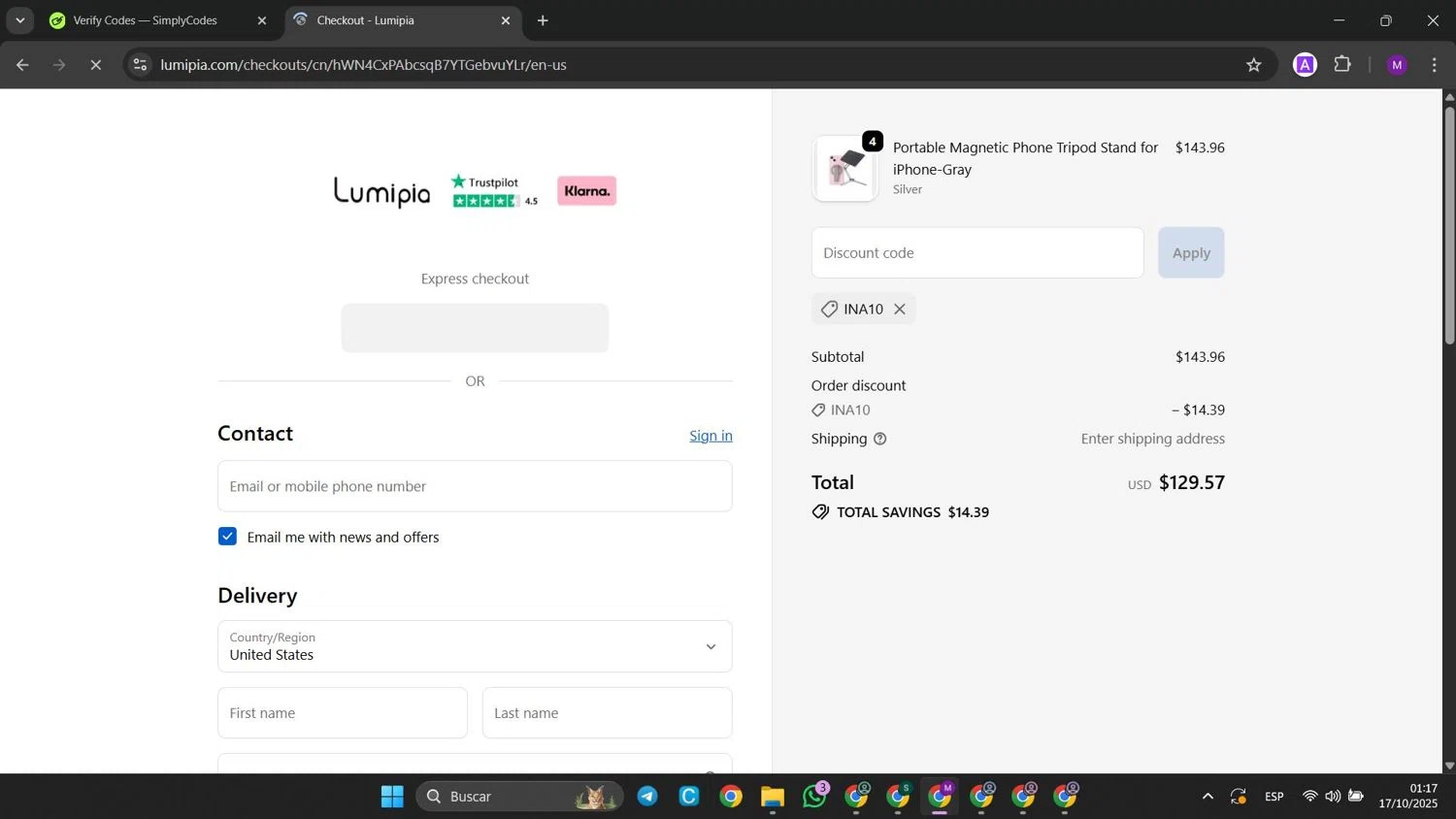This screenshot has width=1456, height=819.
Task: Open File Explorer from the taskbar
Action: click(773, 797)
